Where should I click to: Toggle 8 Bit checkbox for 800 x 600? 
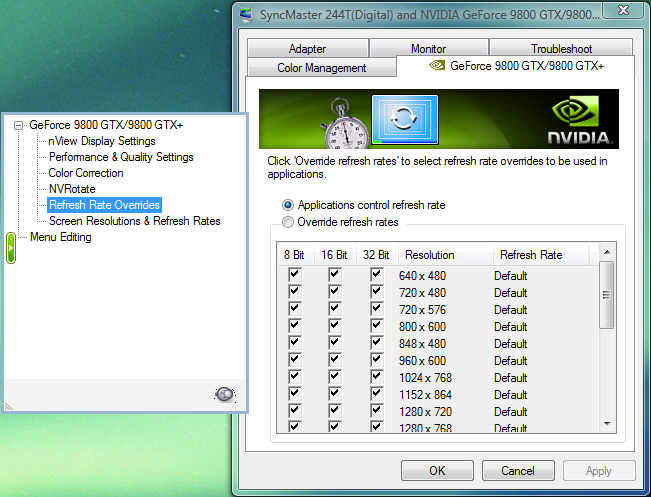point(294,326)
